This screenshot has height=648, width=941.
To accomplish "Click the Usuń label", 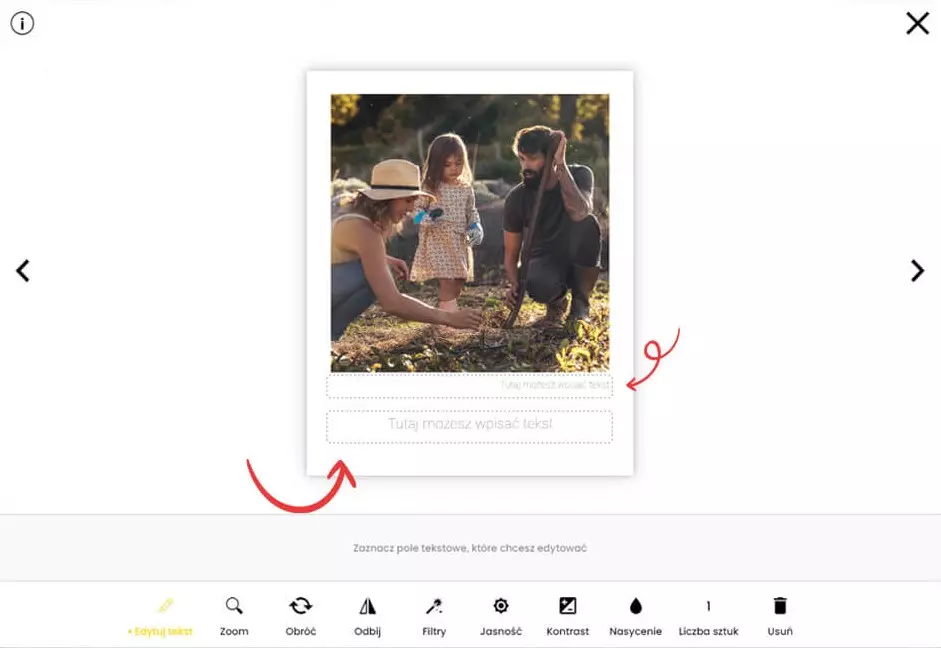I will 780,631.
